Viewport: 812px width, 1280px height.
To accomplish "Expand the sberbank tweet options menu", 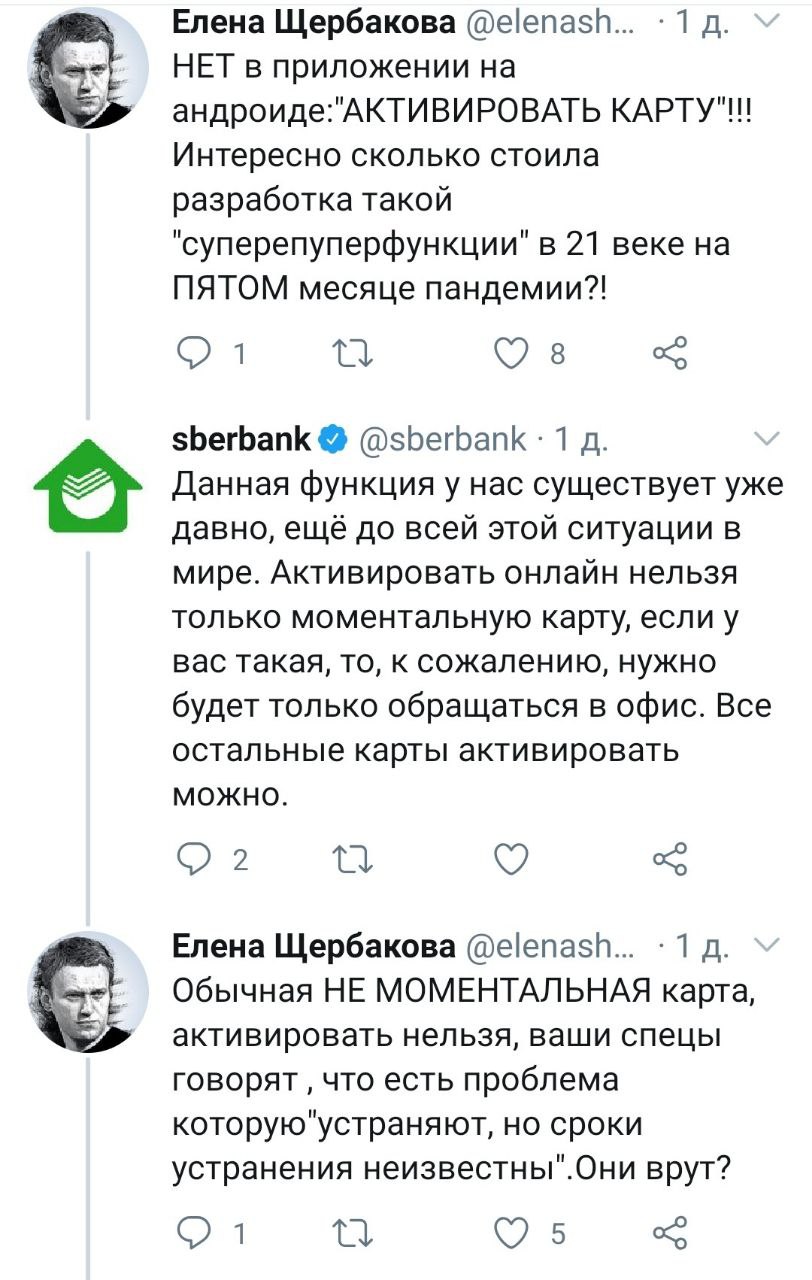I will (x=765, y=438).
